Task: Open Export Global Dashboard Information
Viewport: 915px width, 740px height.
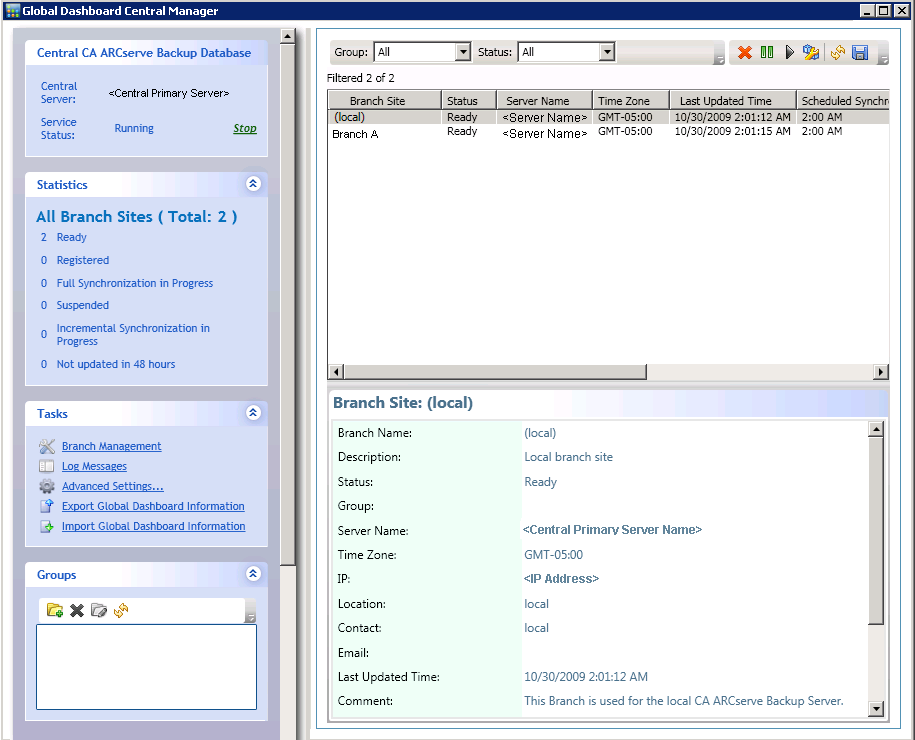Action: point(152,506)
